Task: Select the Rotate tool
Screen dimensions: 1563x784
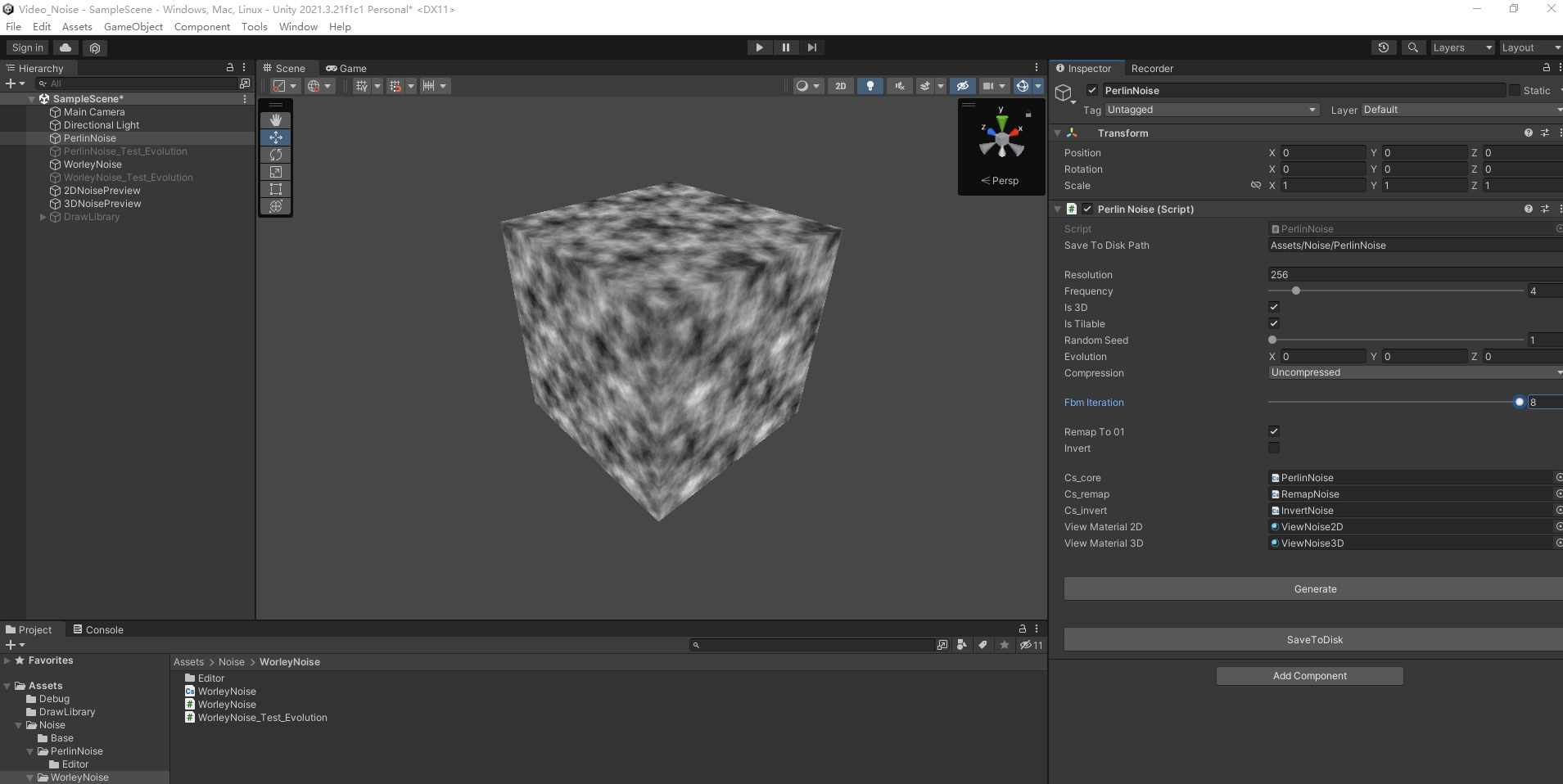Action: [275, 155]
